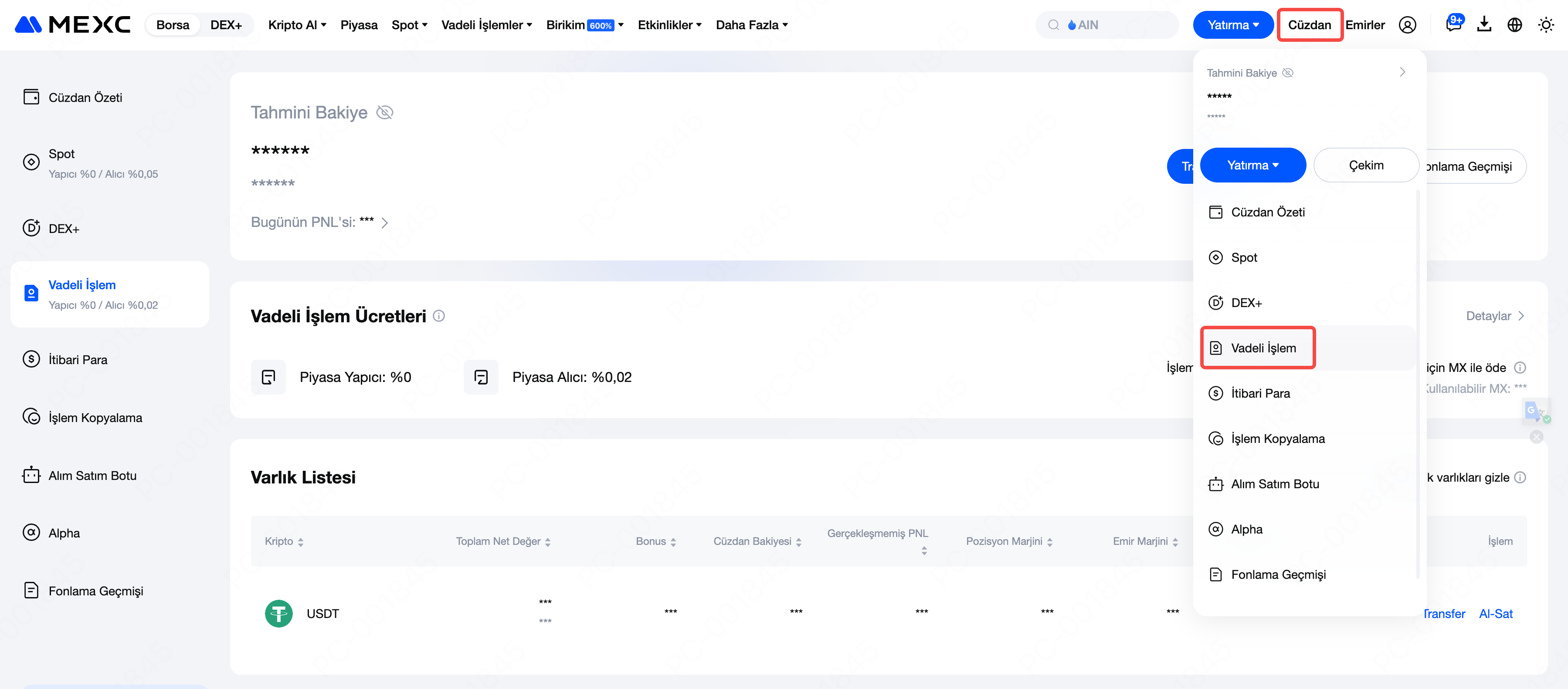Open the language globe icon
Image resolution: width=1568 pixels, height=689 pixels.
1514,25
